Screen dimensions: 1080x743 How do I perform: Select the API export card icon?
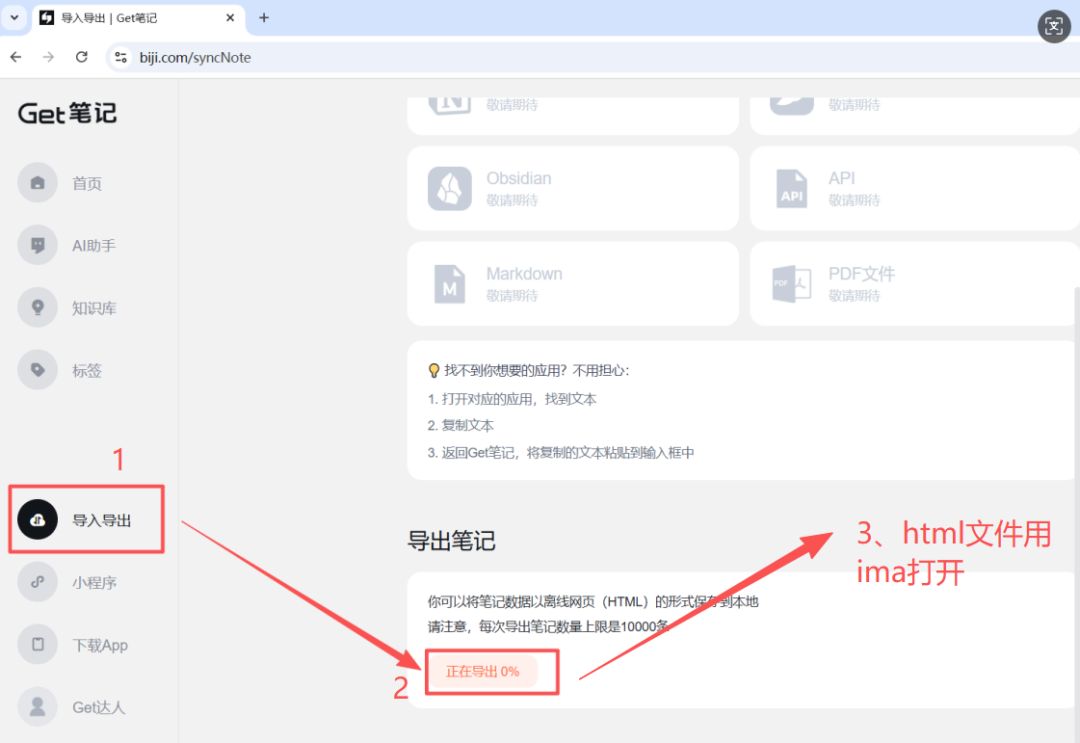tap(790, 188)
